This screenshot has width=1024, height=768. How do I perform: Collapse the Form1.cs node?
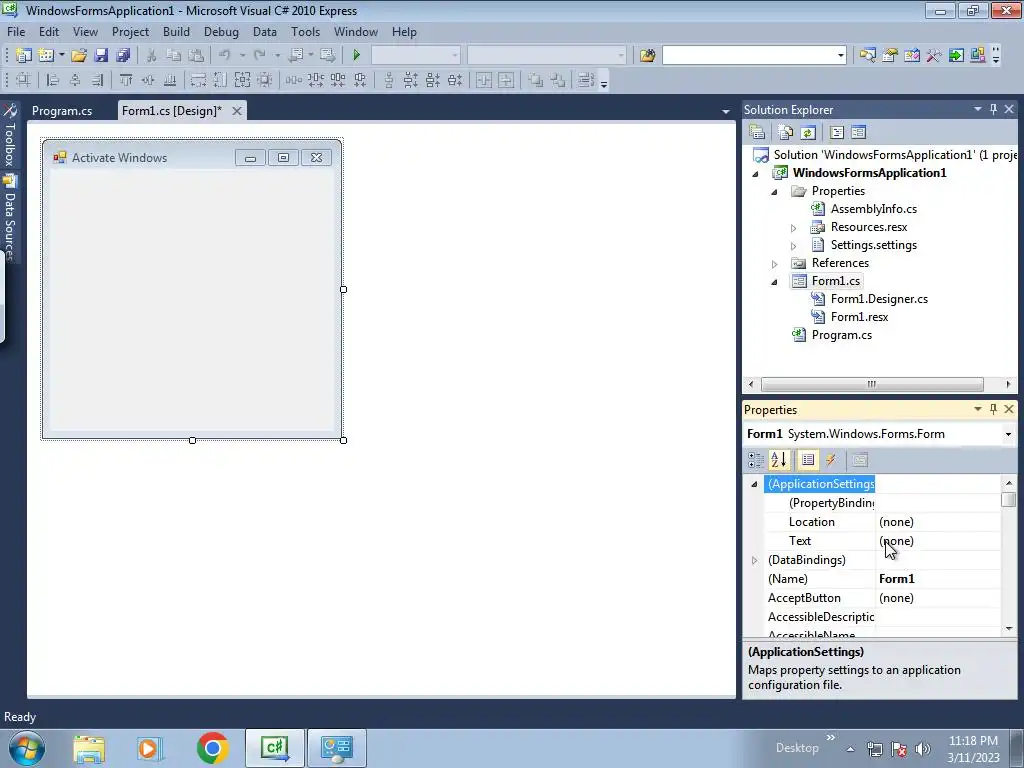tap(775, 282)
